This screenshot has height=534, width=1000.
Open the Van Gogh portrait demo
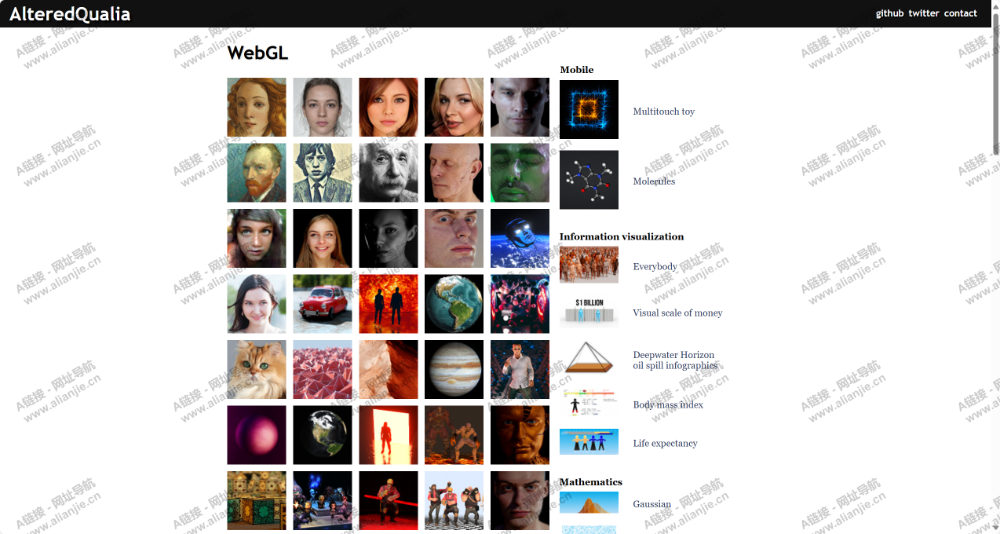[x=256, y=173]
